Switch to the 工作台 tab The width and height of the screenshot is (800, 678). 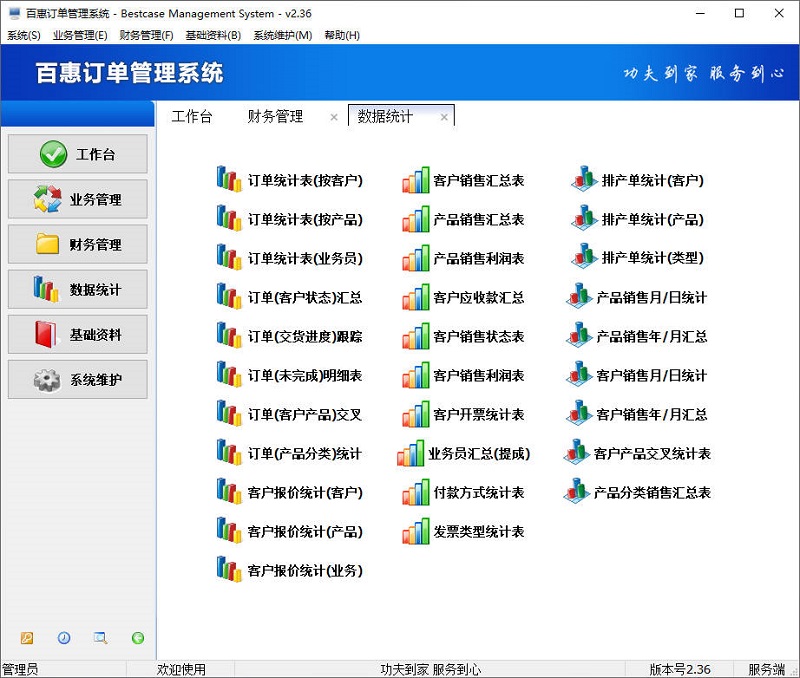click(192, 116)
